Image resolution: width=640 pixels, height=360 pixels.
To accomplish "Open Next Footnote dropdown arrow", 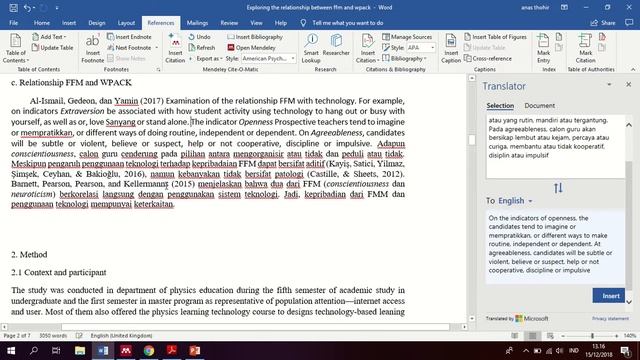I will 157,48.
